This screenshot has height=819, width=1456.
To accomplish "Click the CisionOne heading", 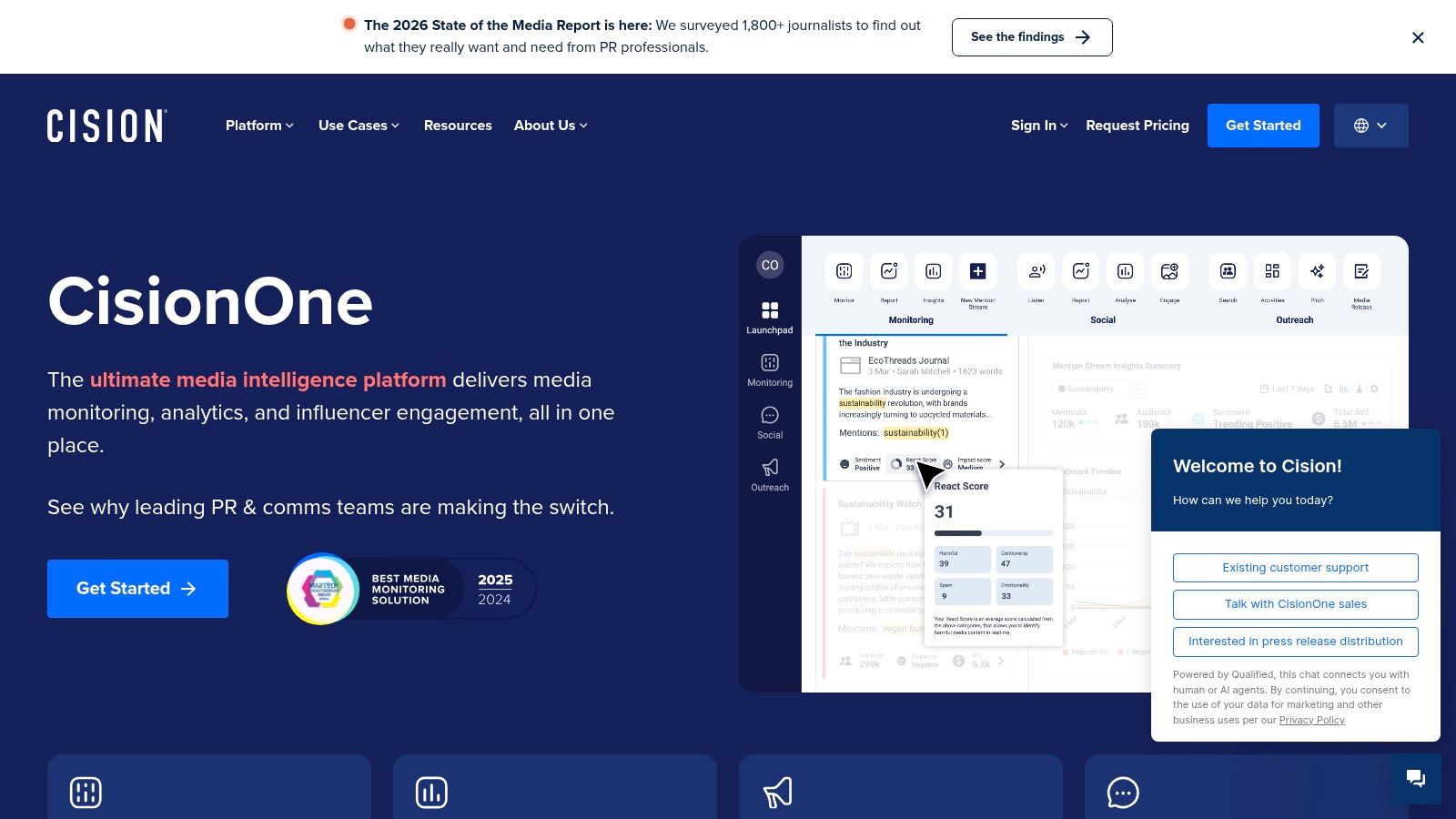I will click(x=210, y=302).
